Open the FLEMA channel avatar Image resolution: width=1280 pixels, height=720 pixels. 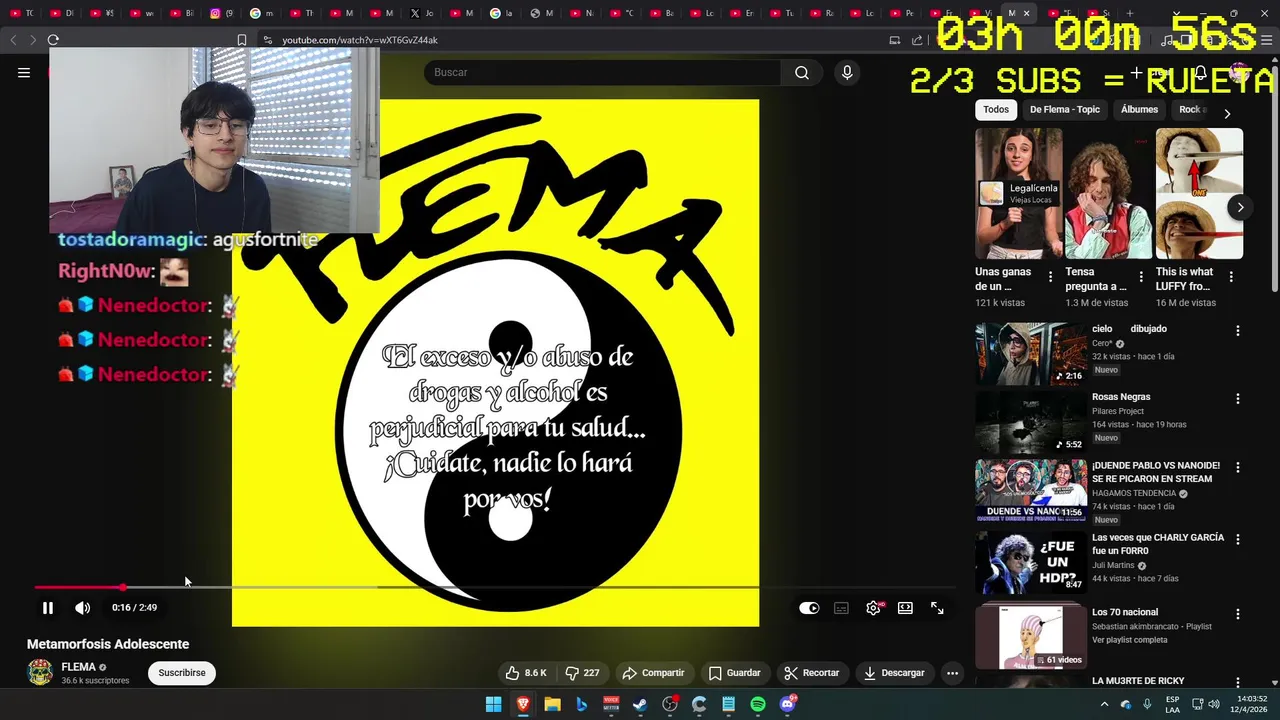tap(40, 672)
